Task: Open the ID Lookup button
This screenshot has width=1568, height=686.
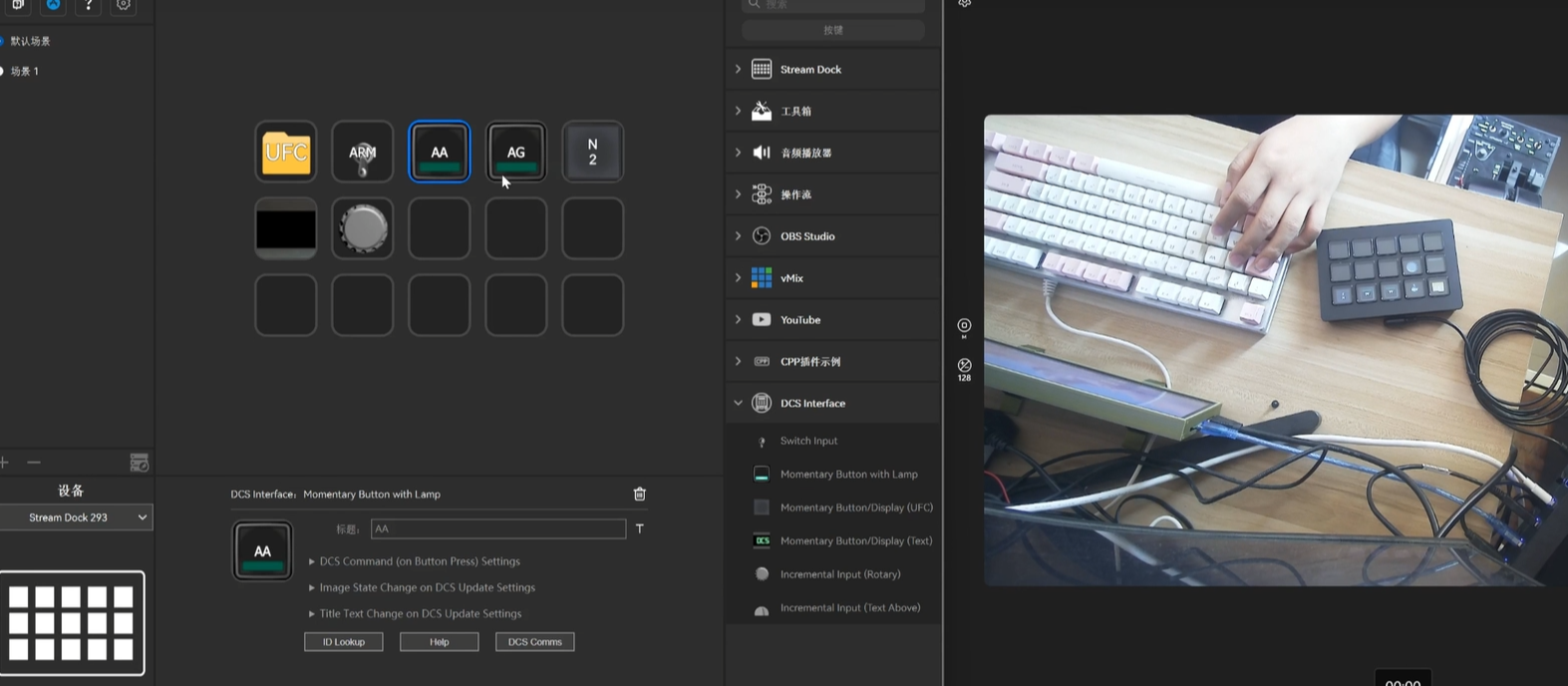Action: coord(344,642)
